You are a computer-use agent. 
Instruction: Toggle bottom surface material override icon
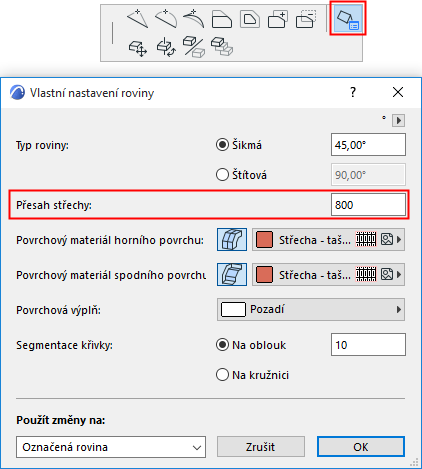coord(232,274)
